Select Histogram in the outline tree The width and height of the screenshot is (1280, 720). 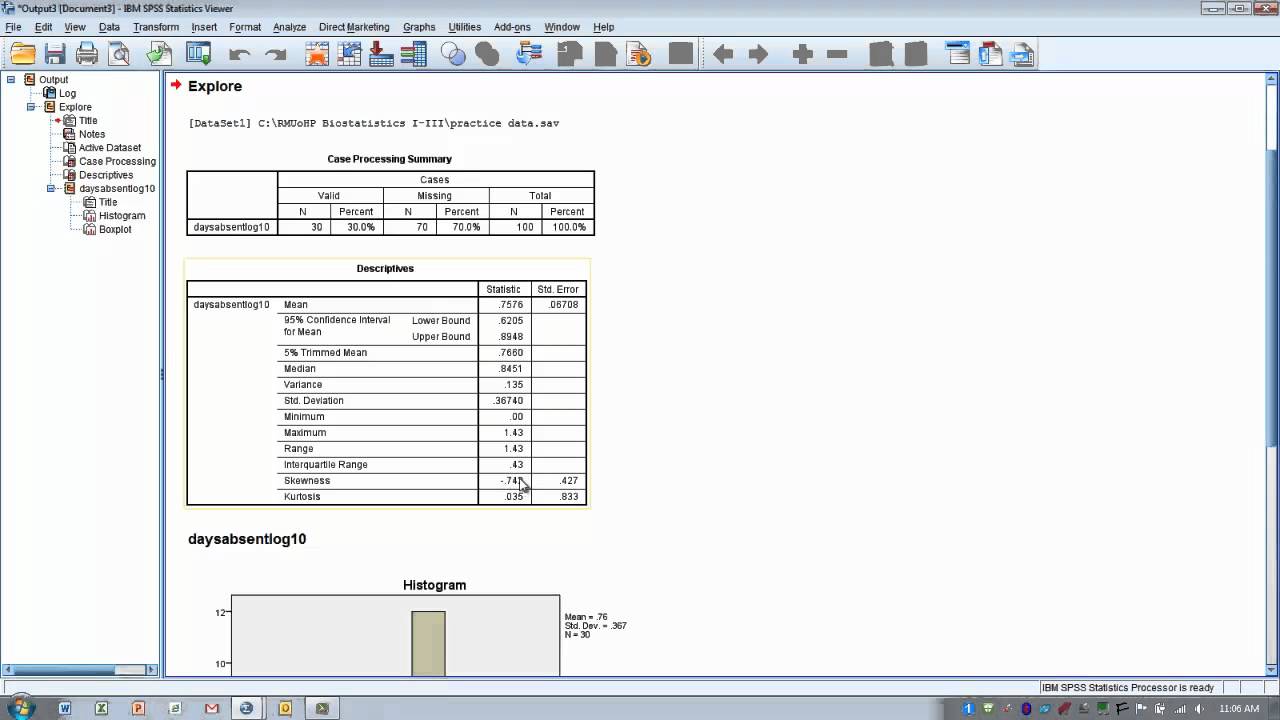click(122, 216)
